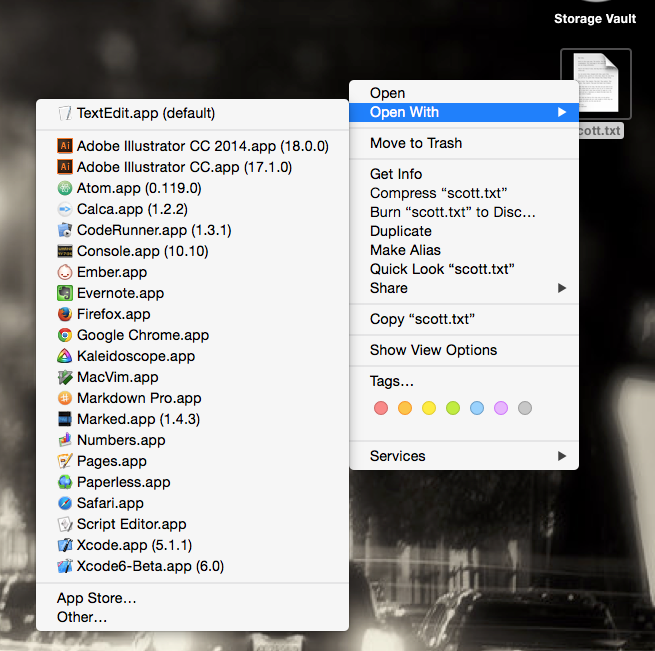Click the Marked app icon
This screenshot has width=655, height=651.
(x=65, y=419)
